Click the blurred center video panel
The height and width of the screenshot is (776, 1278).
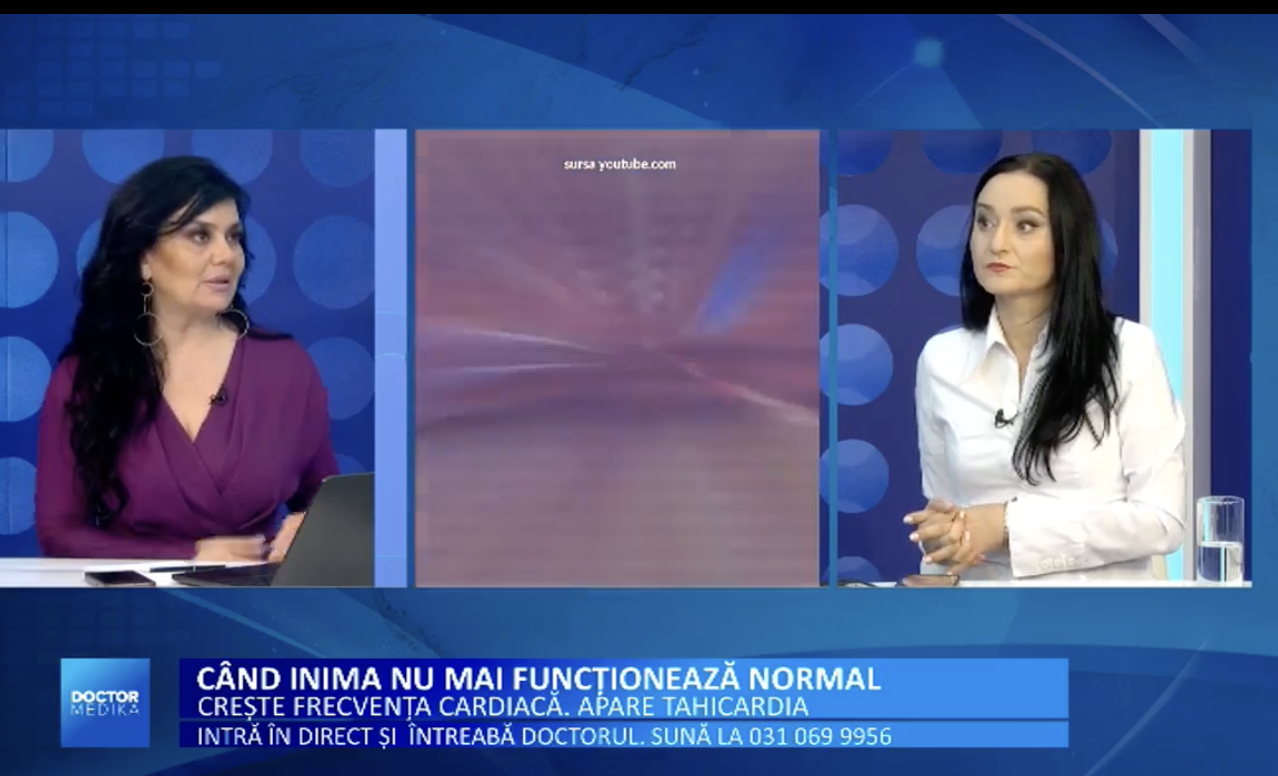point(618,358)
